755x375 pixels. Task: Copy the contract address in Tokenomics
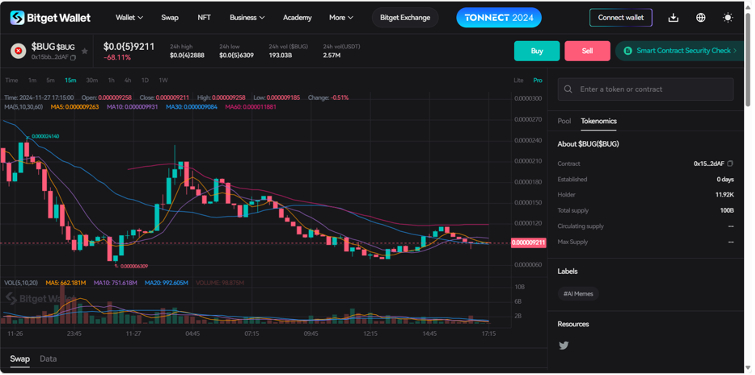click(730, 164)
